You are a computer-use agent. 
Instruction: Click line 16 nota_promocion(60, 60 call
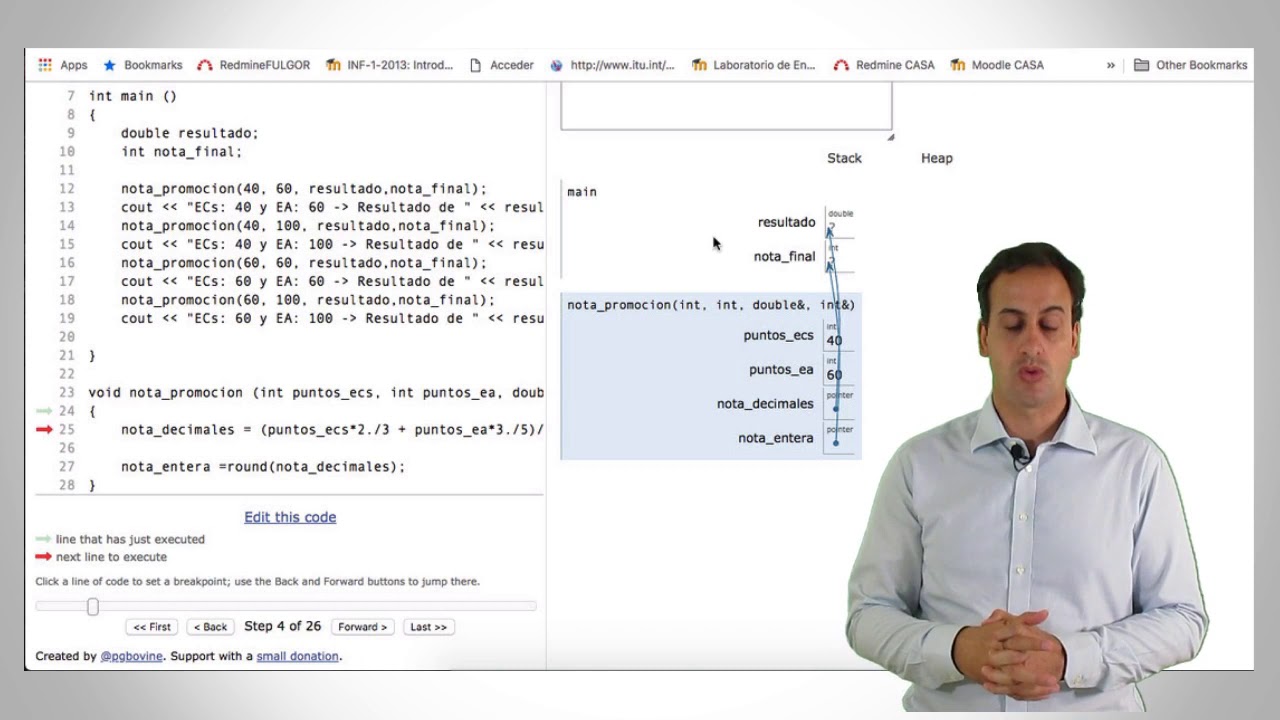click(x=304, y=262)
